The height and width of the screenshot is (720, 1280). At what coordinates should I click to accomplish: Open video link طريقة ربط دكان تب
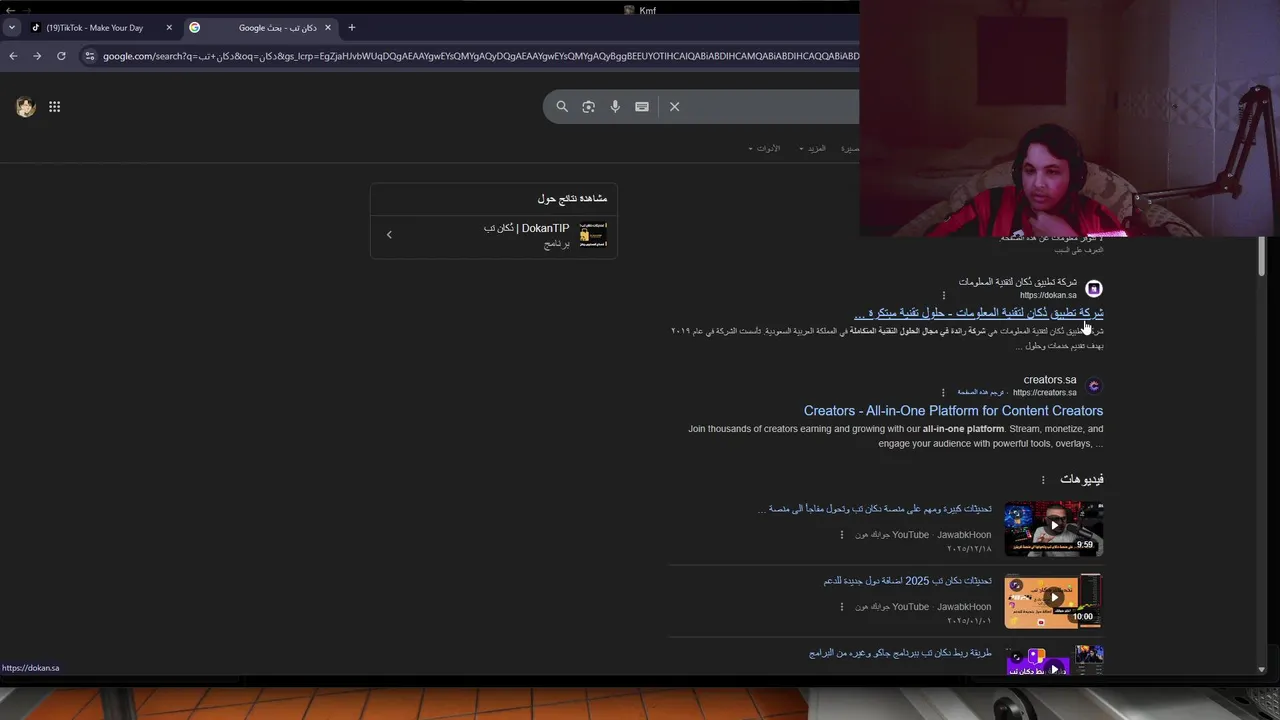[900, 653]
